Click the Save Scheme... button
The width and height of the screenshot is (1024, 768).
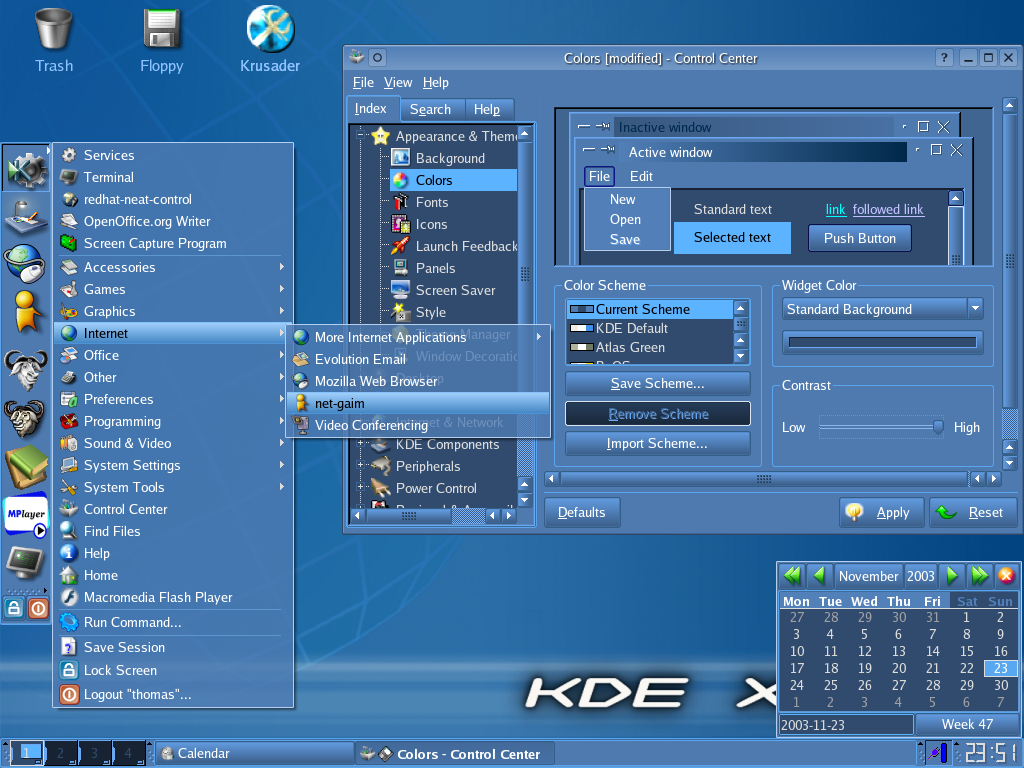[658, 383]
